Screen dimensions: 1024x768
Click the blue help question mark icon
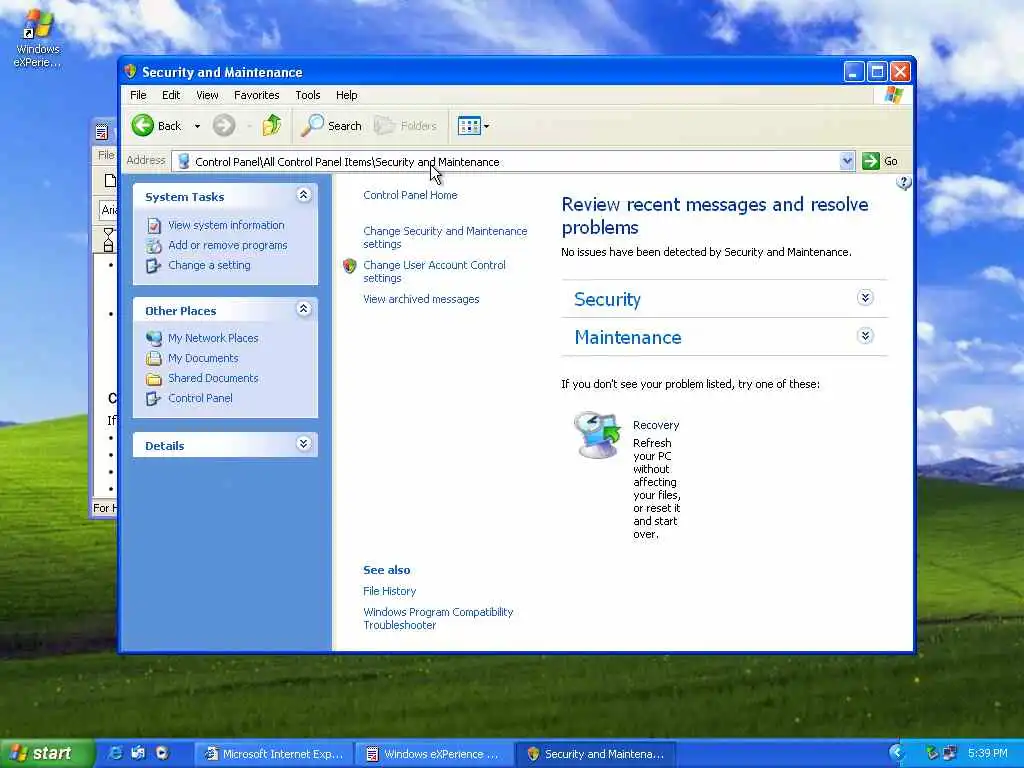(904, 183)
